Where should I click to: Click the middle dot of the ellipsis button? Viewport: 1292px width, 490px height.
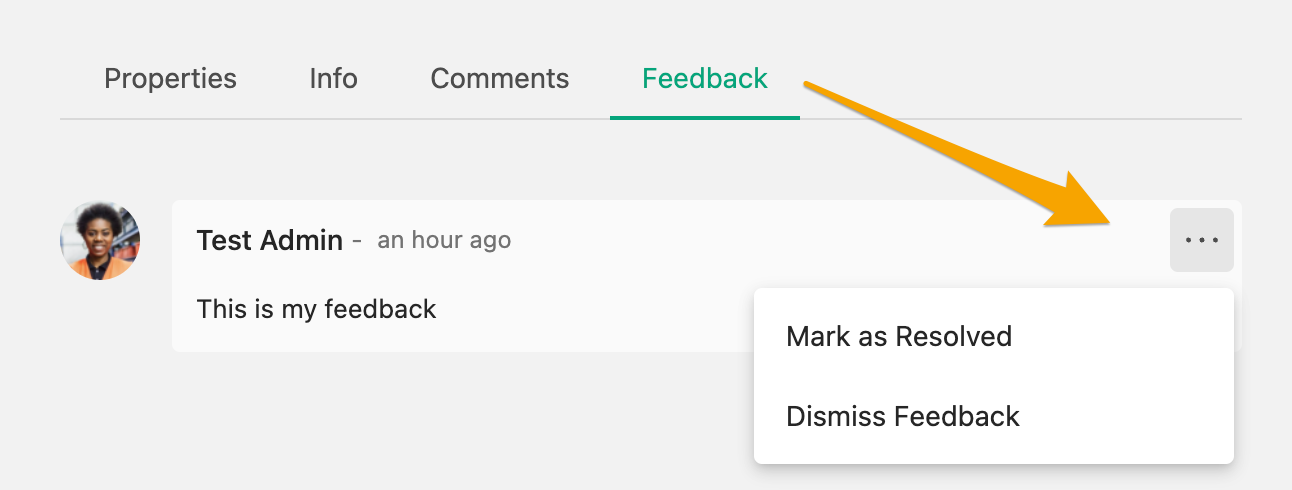(1201, 240)
